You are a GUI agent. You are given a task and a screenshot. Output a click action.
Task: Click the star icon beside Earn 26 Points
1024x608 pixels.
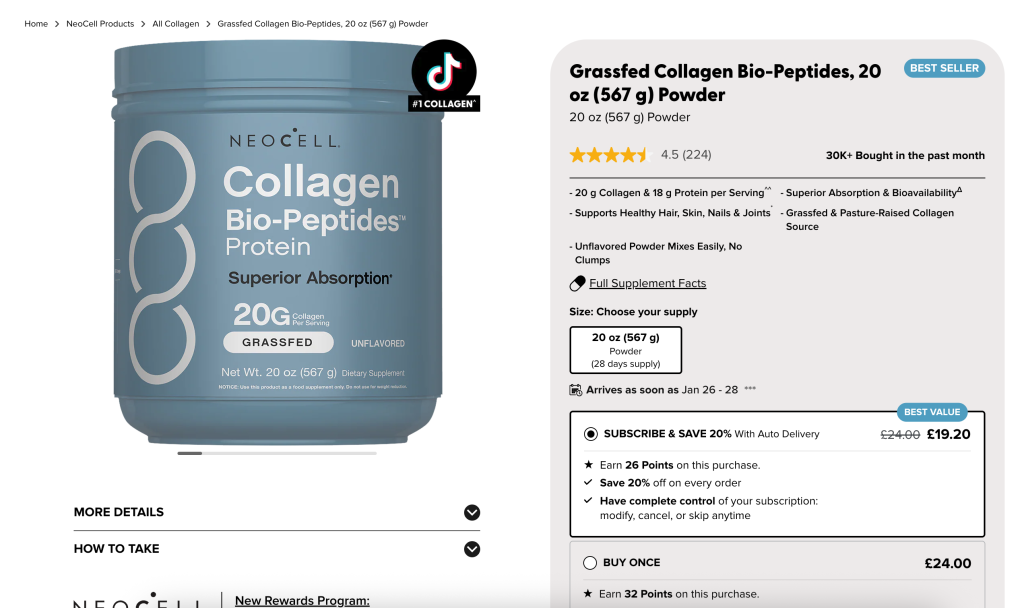point(588,465)
